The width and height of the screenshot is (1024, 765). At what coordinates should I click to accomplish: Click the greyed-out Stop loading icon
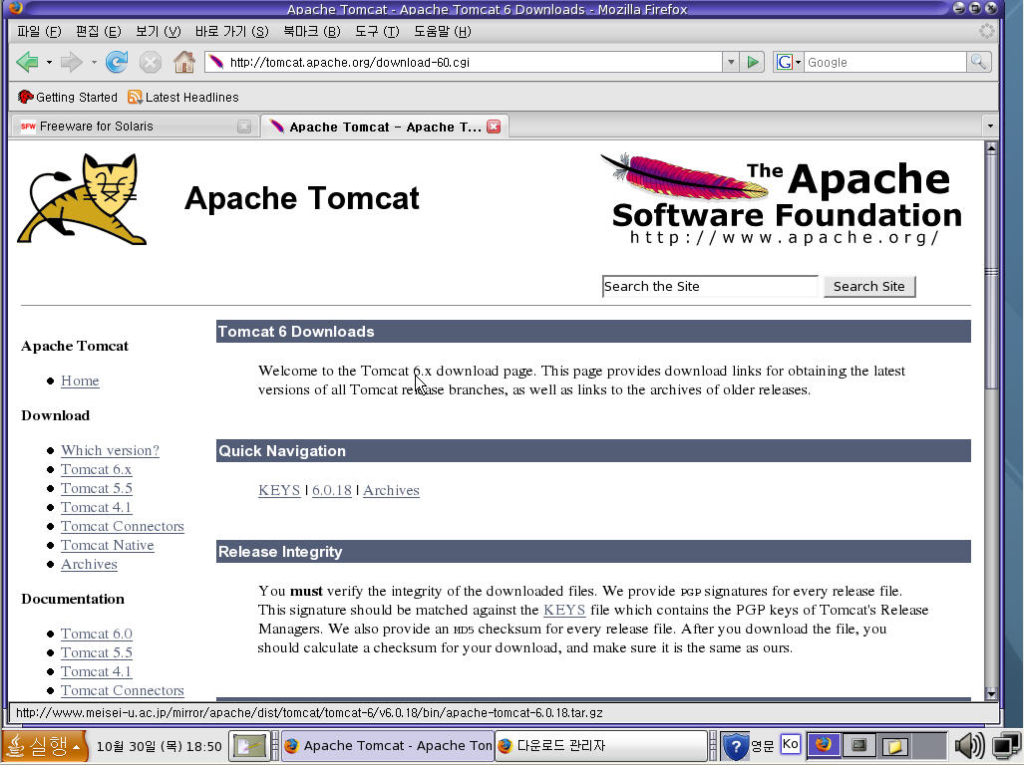tap(150, 63)
